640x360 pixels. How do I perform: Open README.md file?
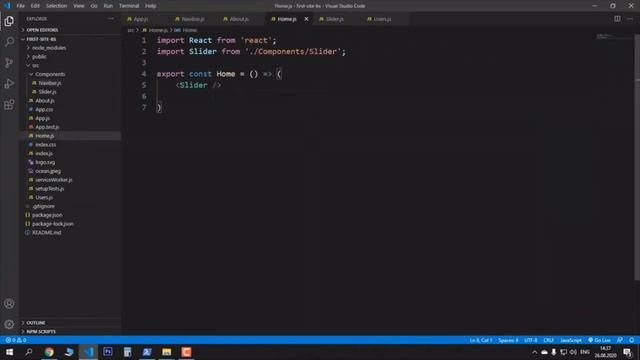point(47,233)
